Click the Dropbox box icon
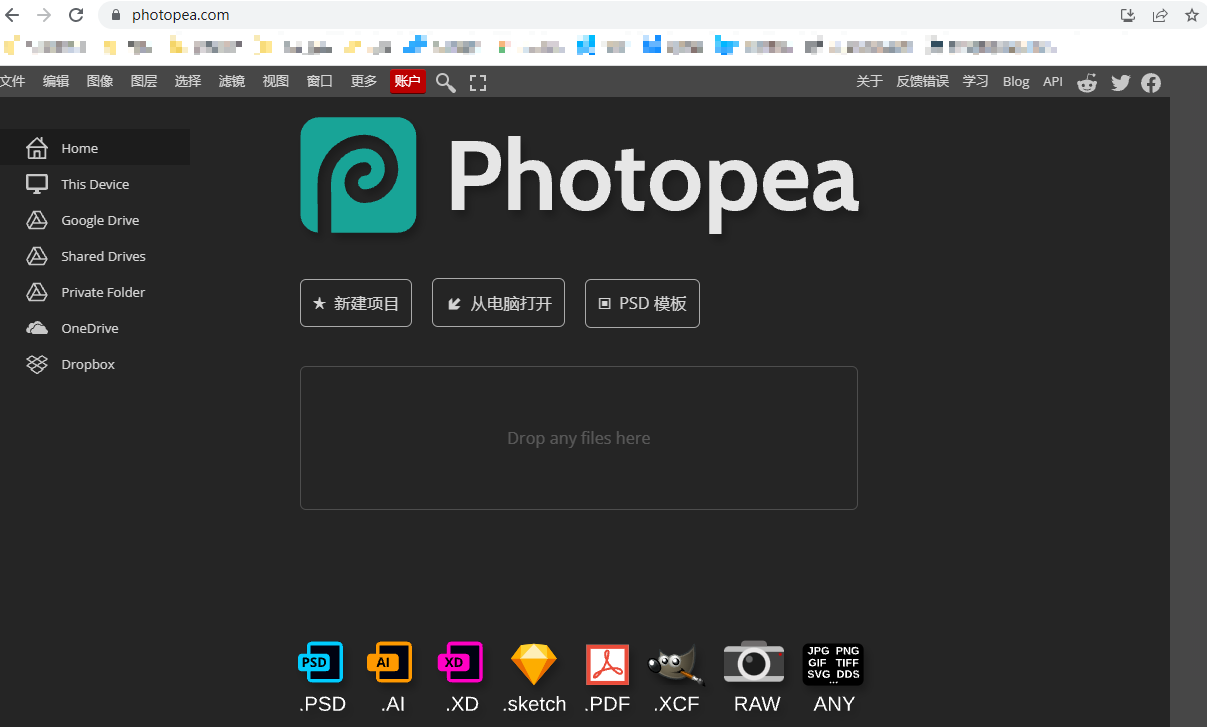The image size is (1207, 727). tap(37, 364)
